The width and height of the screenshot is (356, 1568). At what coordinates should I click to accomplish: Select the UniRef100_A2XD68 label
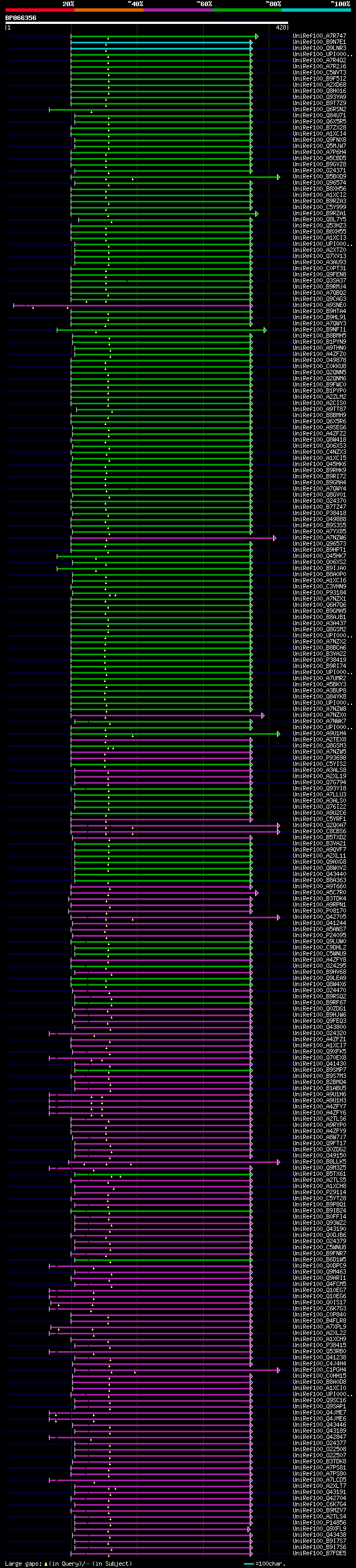(319, 85)
